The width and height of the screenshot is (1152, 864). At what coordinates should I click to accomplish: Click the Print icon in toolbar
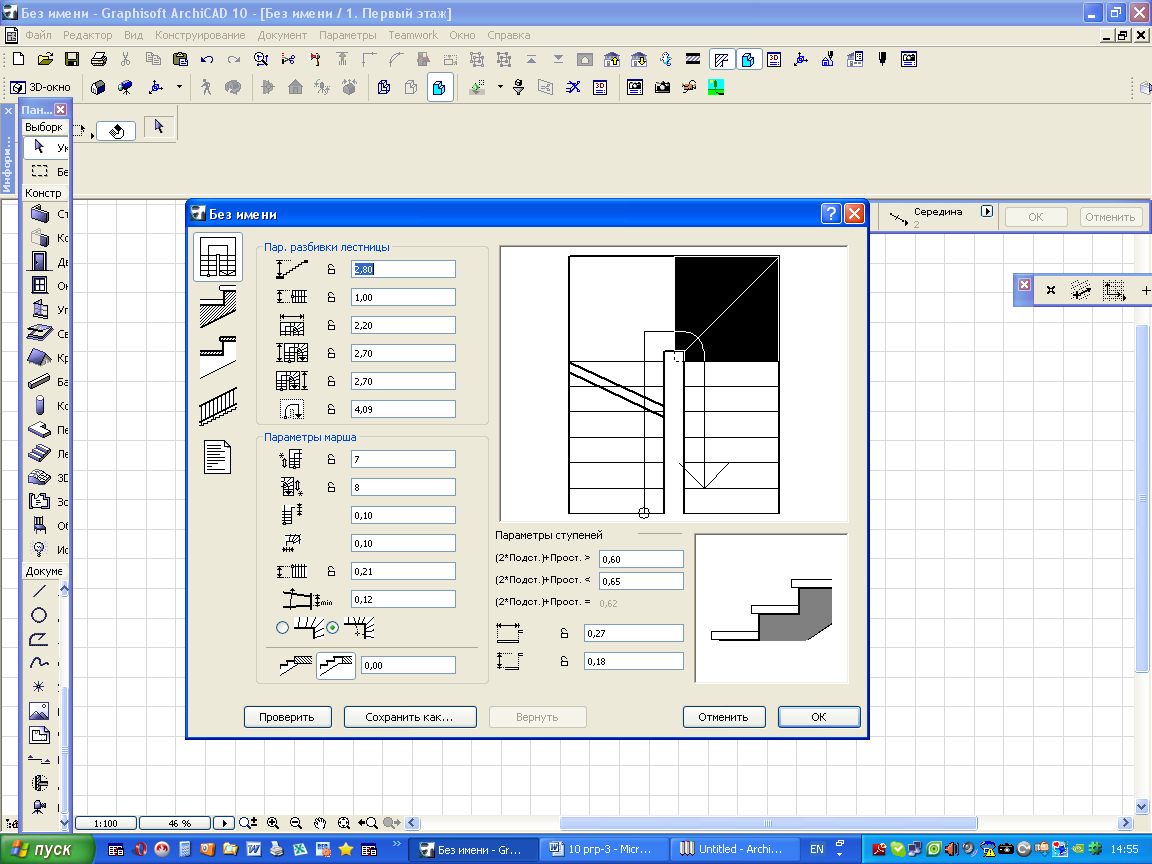coord(98,60)
